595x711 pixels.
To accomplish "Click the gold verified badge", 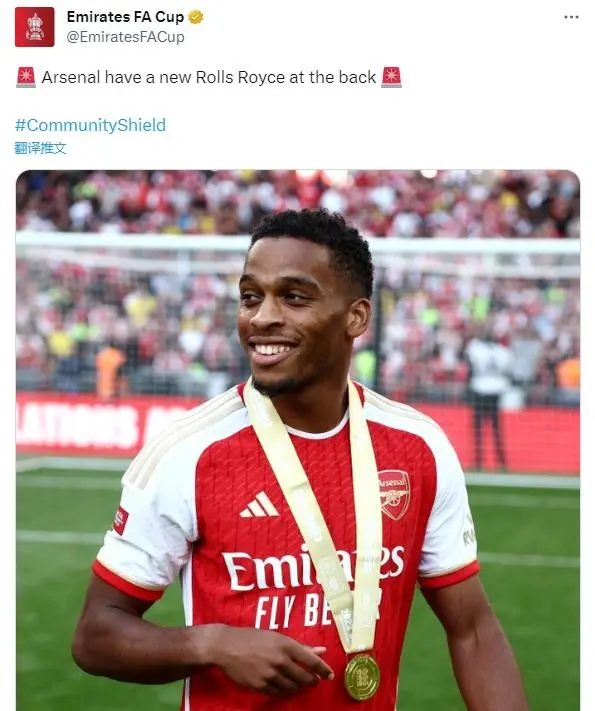I will click(x=195, y=17).
